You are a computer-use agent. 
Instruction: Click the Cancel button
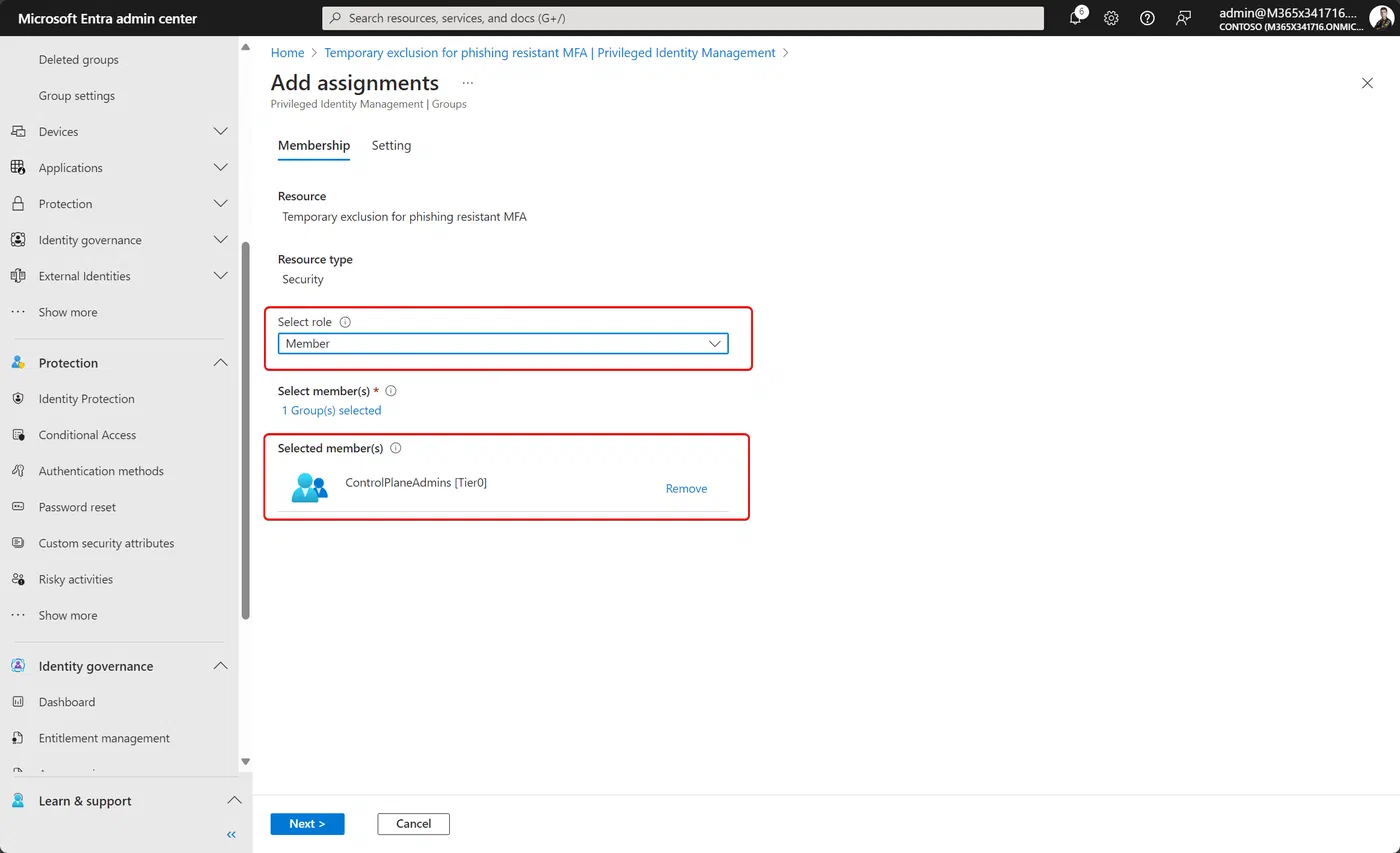point(413,824)
